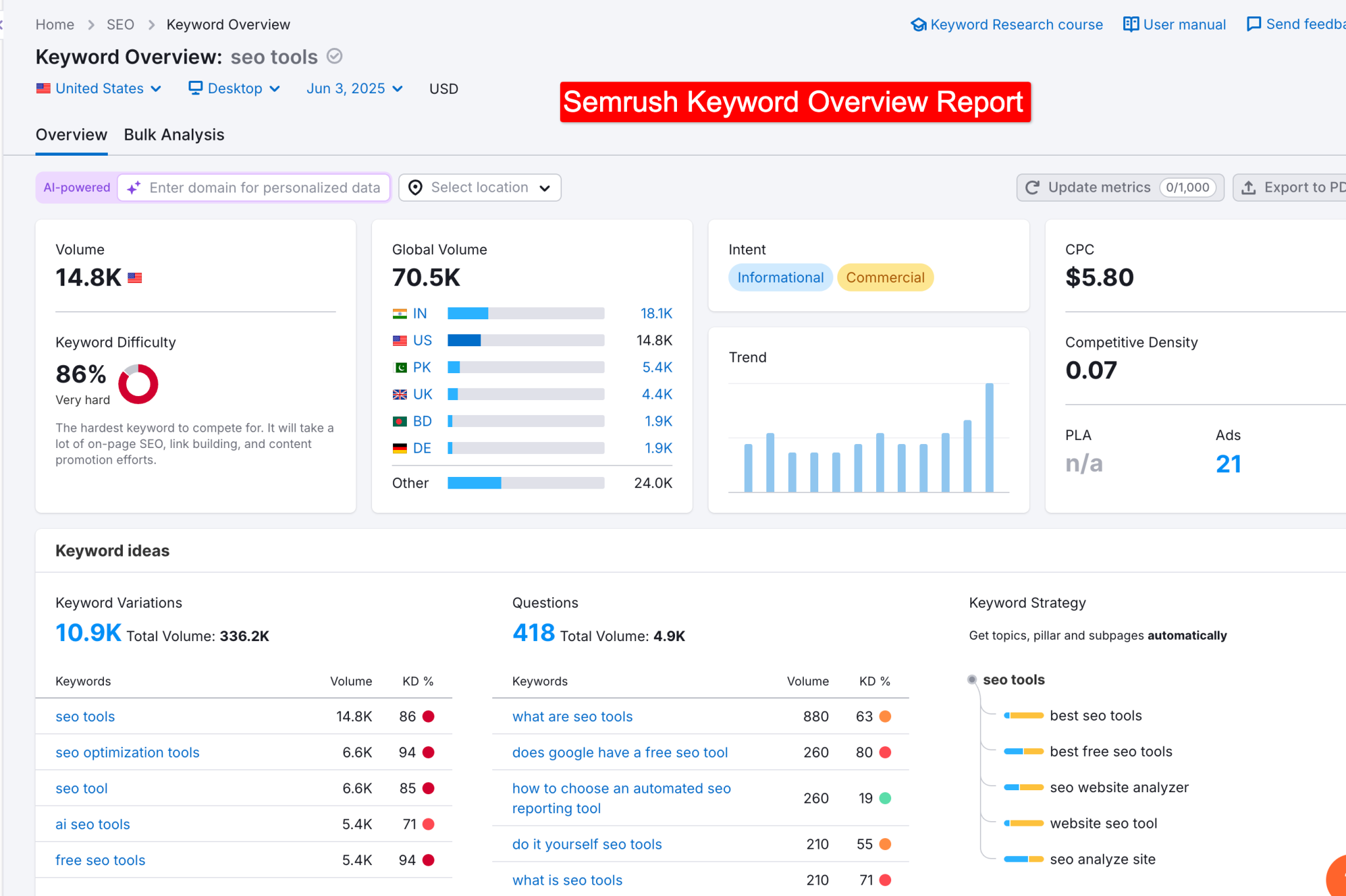Select seo website analyzer in strategy tree
Image resolution: width=1346 pixels, height=896 pixels.
tap(1119, 788)
